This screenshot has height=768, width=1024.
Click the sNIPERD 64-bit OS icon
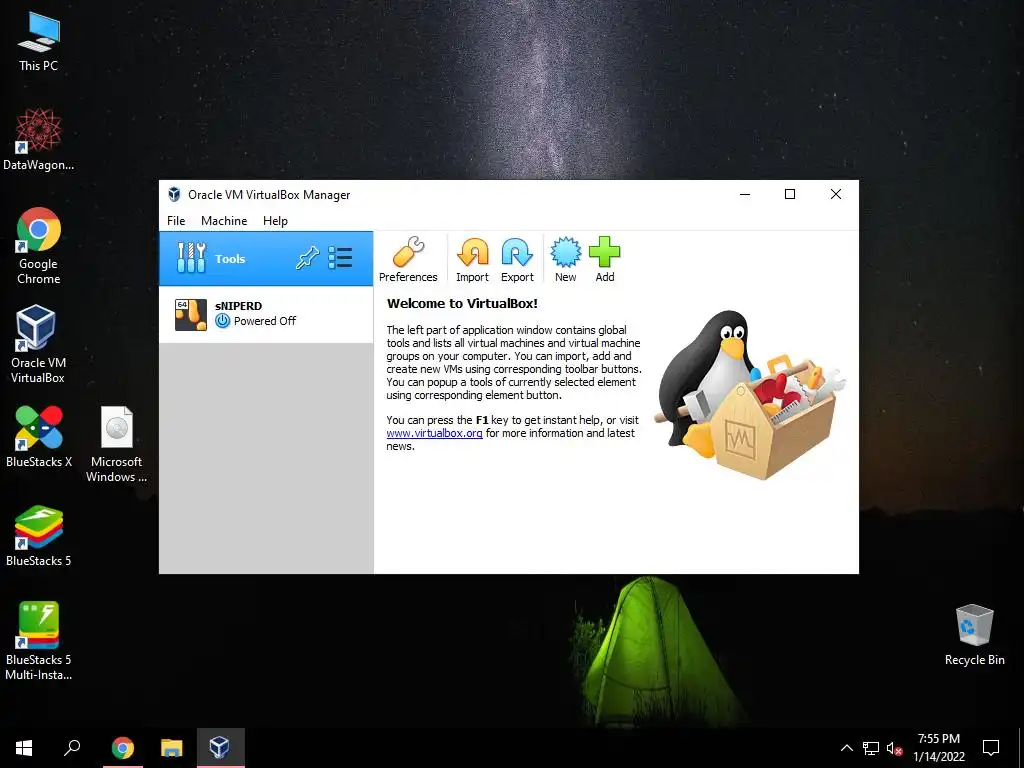click(x=191, y=315)
